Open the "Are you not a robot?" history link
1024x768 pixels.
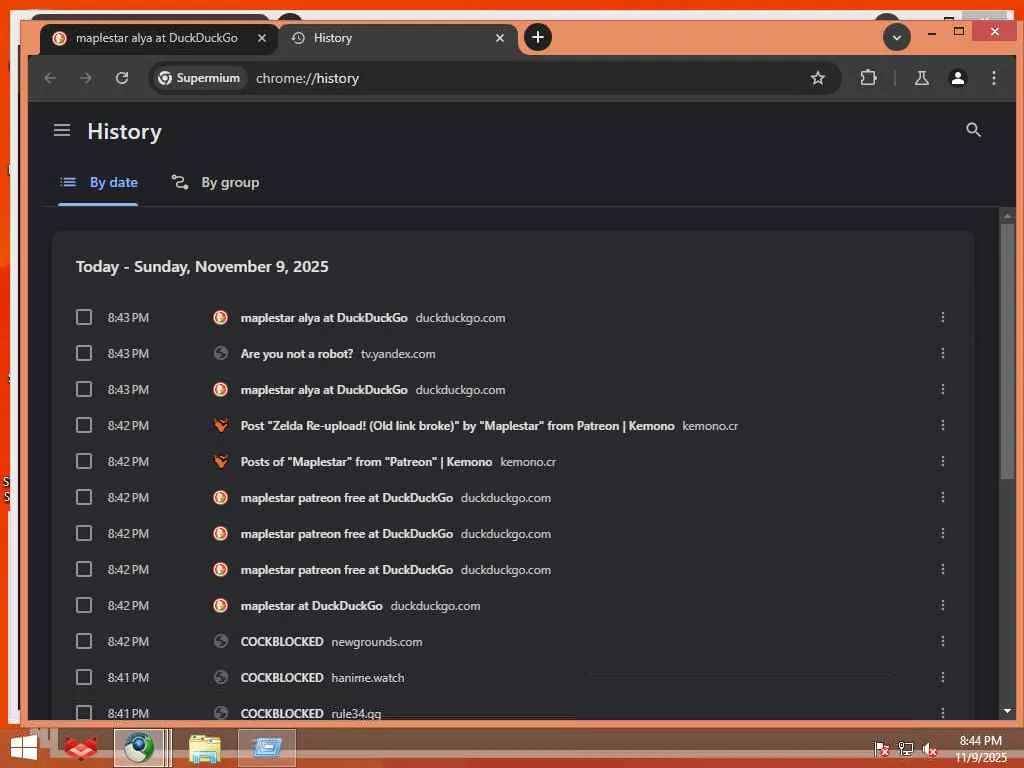296,353
